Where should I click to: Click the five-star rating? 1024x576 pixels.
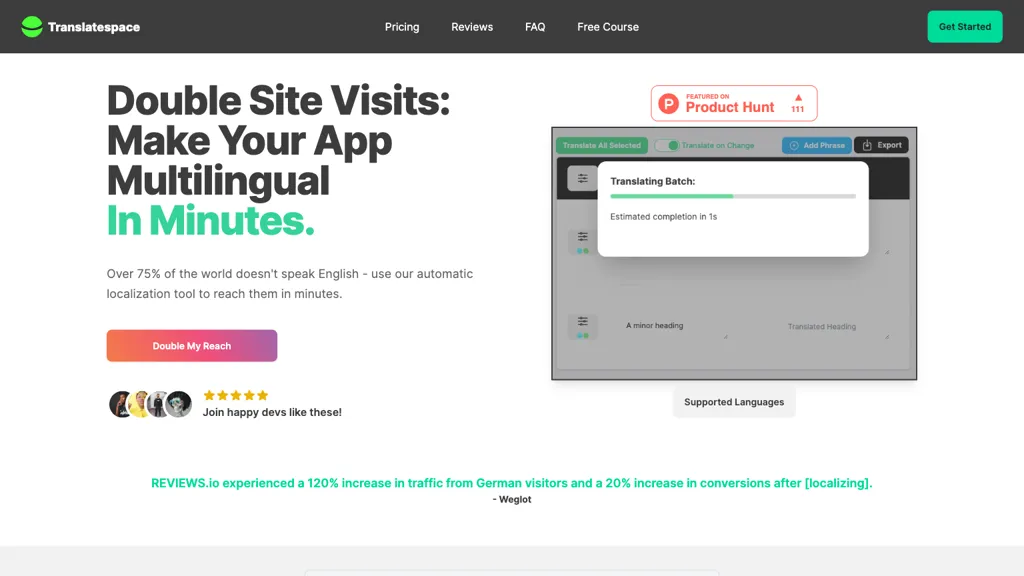236,395
